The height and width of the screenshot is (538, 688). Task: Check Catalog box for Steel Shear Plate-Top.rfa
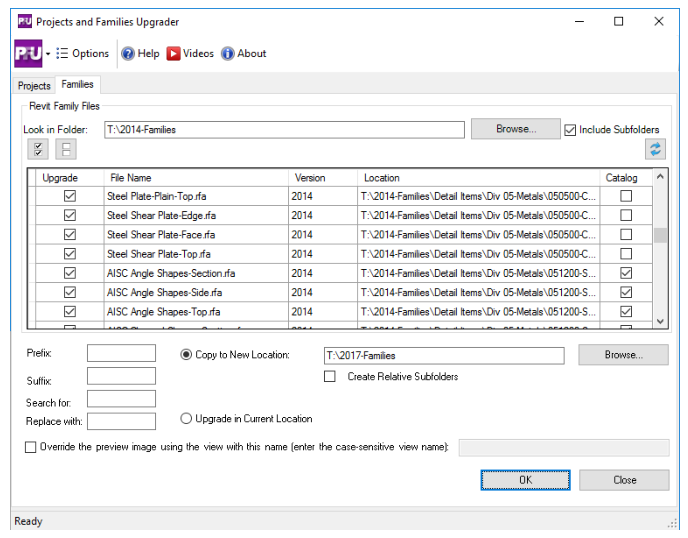click(626, 254)
